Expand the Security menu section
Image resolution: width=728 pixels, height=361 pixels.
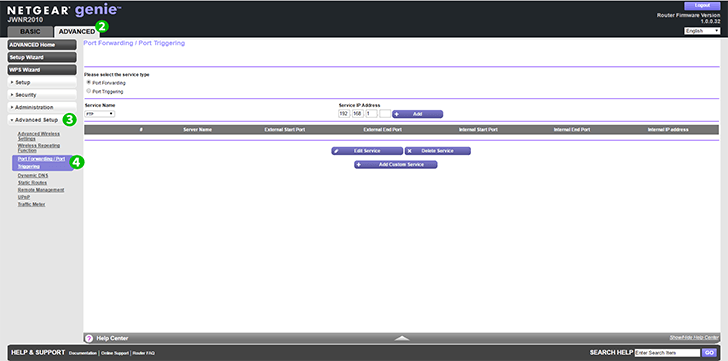[42, 95]
